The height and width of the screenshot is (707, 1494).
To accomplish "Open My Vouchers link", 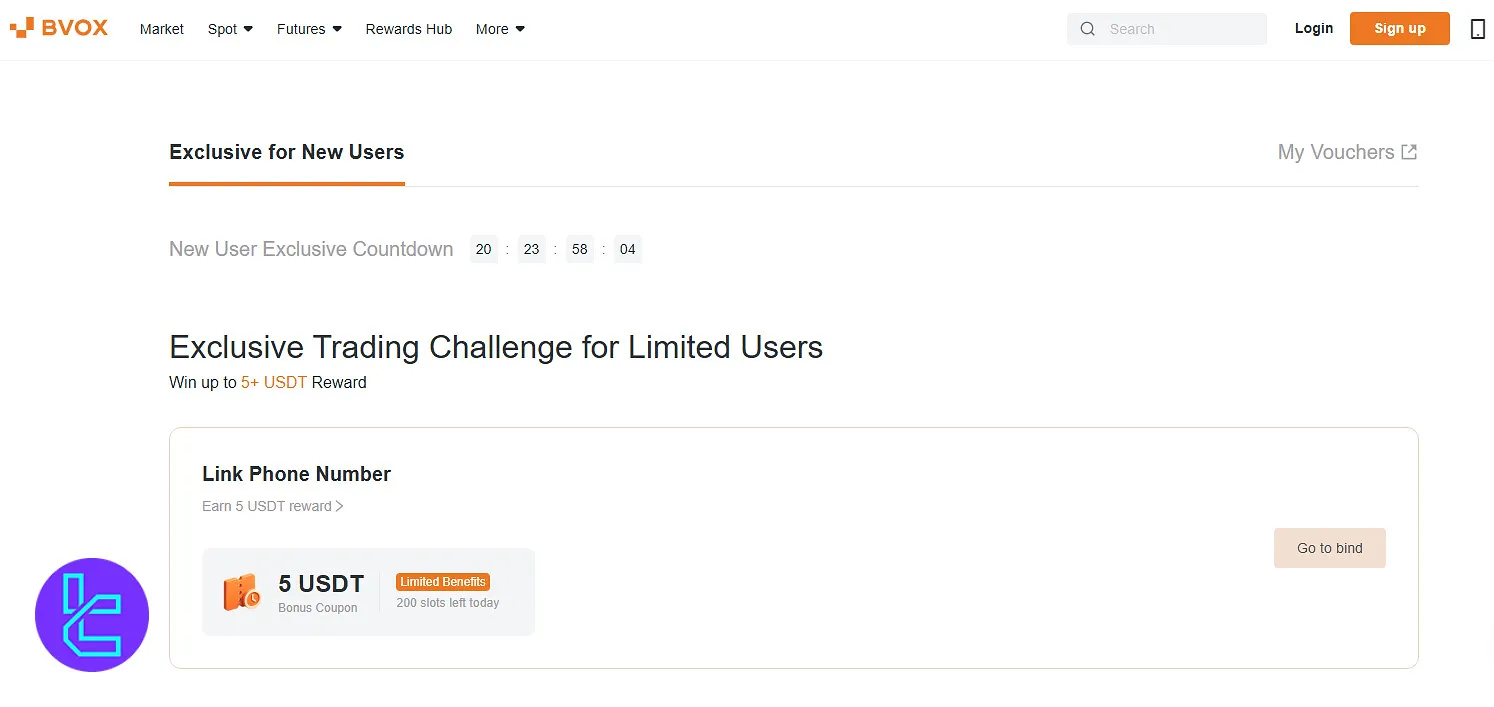I will point(1336,152).
